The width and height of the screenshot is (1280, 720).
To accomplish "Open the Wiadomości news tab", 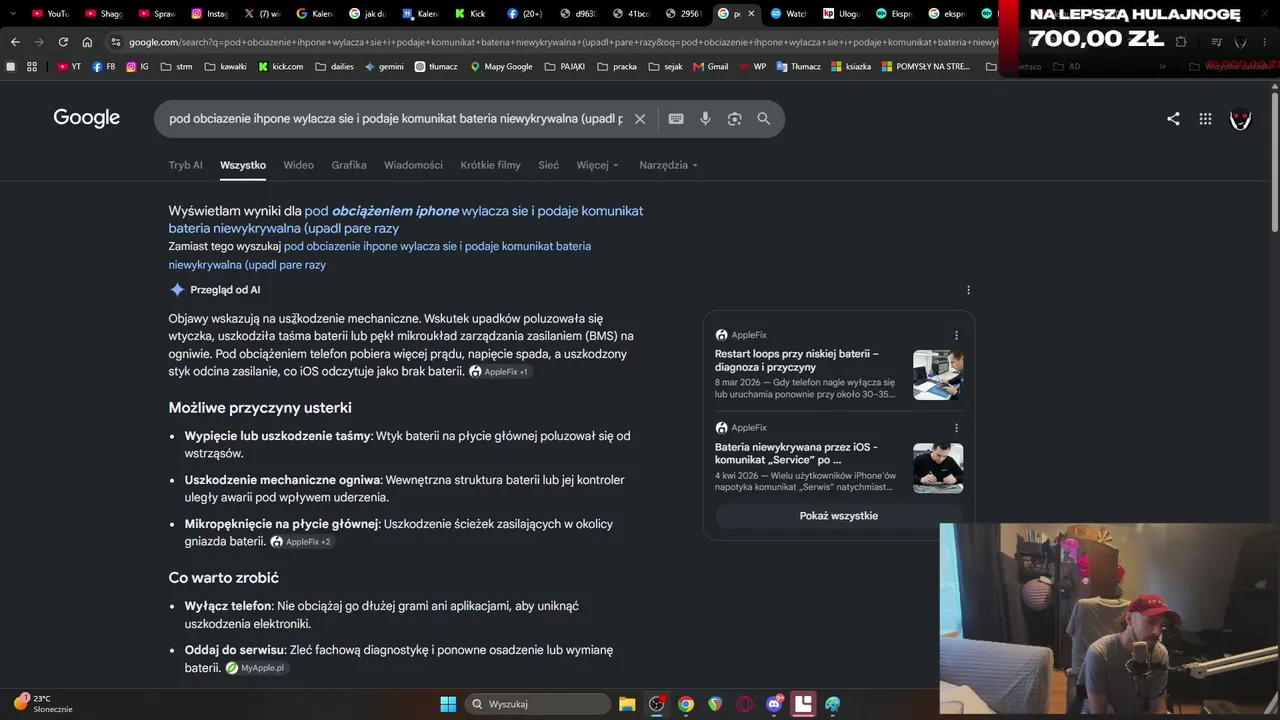I will (x=413, y=165).
